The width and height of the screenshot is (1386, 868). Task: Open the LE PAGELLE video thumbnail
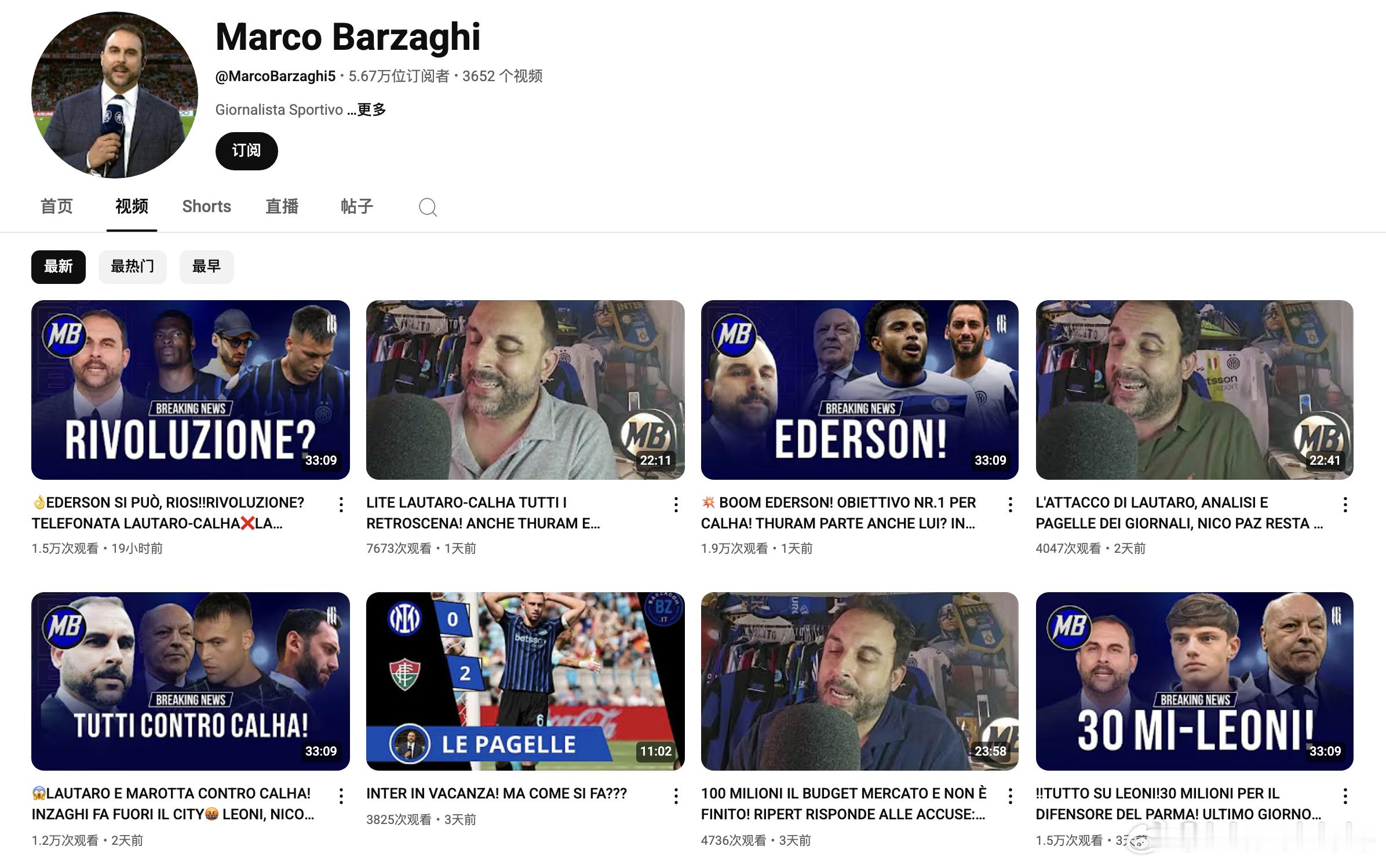pos(525,681)
